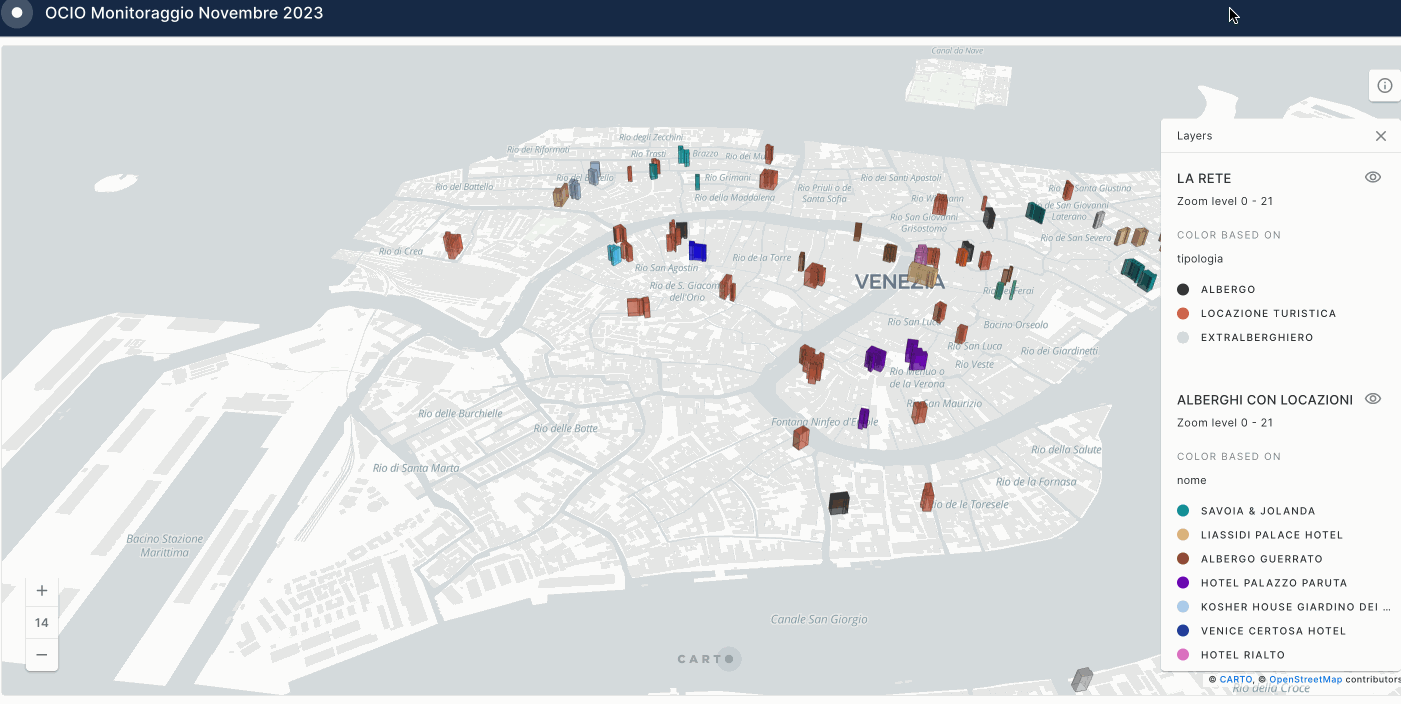The image size is (1401, 704).
Task: Click the VENEZIA city label on map
Action: [899, 282]
